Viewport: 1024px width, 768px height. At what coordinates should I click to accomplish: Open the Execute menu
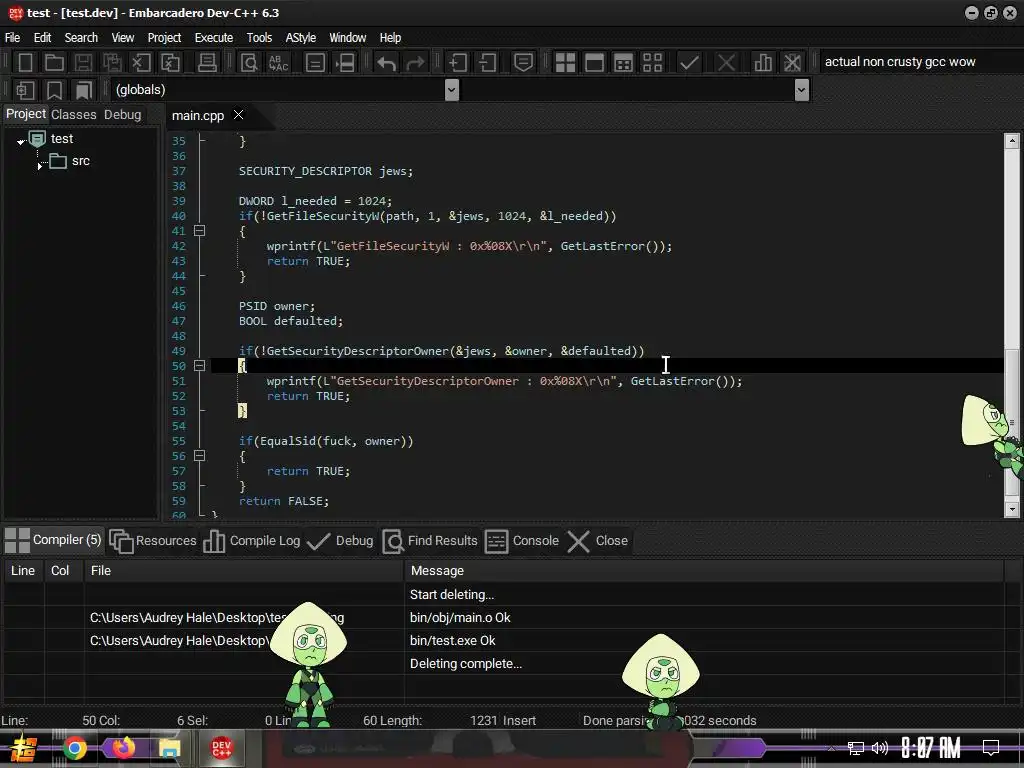point(214,38)
